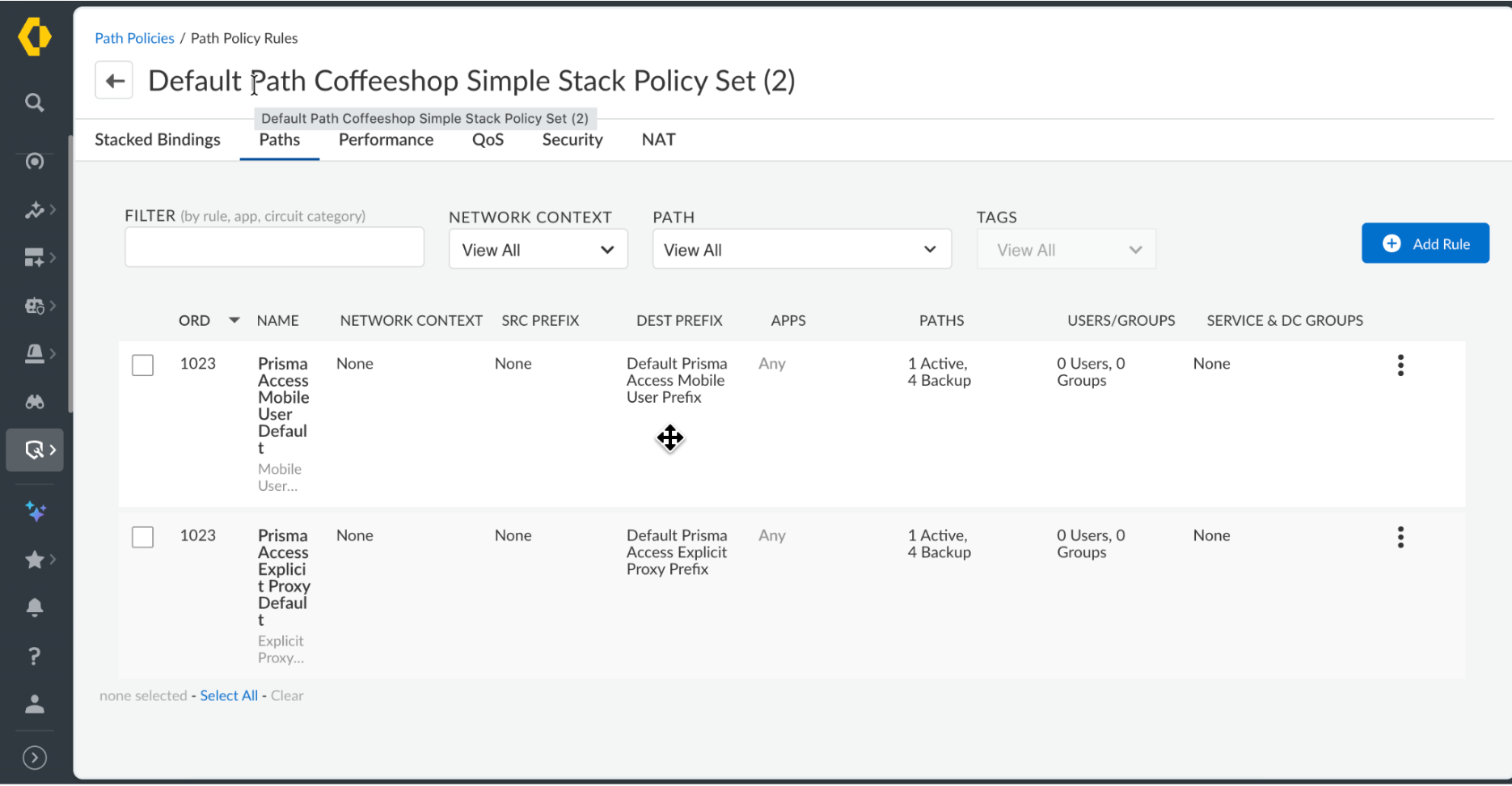Open the Network Context View All dropdown
Viewport: 1512px width, 786px height.
[x=538, y=250]
